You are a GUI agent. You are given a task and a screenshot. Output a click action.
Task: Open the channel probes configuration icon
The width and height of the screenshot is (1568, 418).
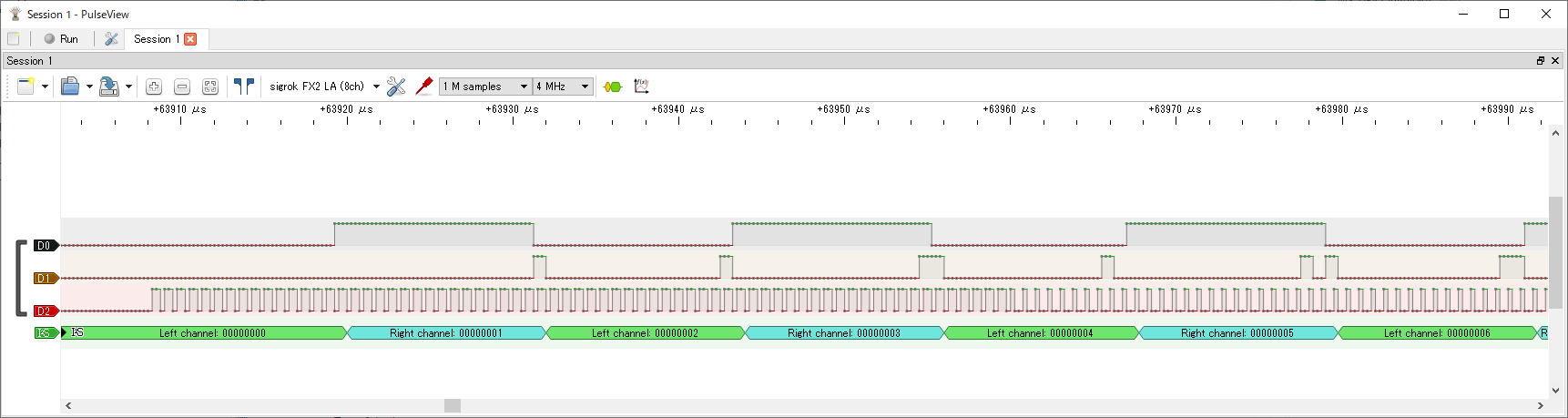coord(423,87)
